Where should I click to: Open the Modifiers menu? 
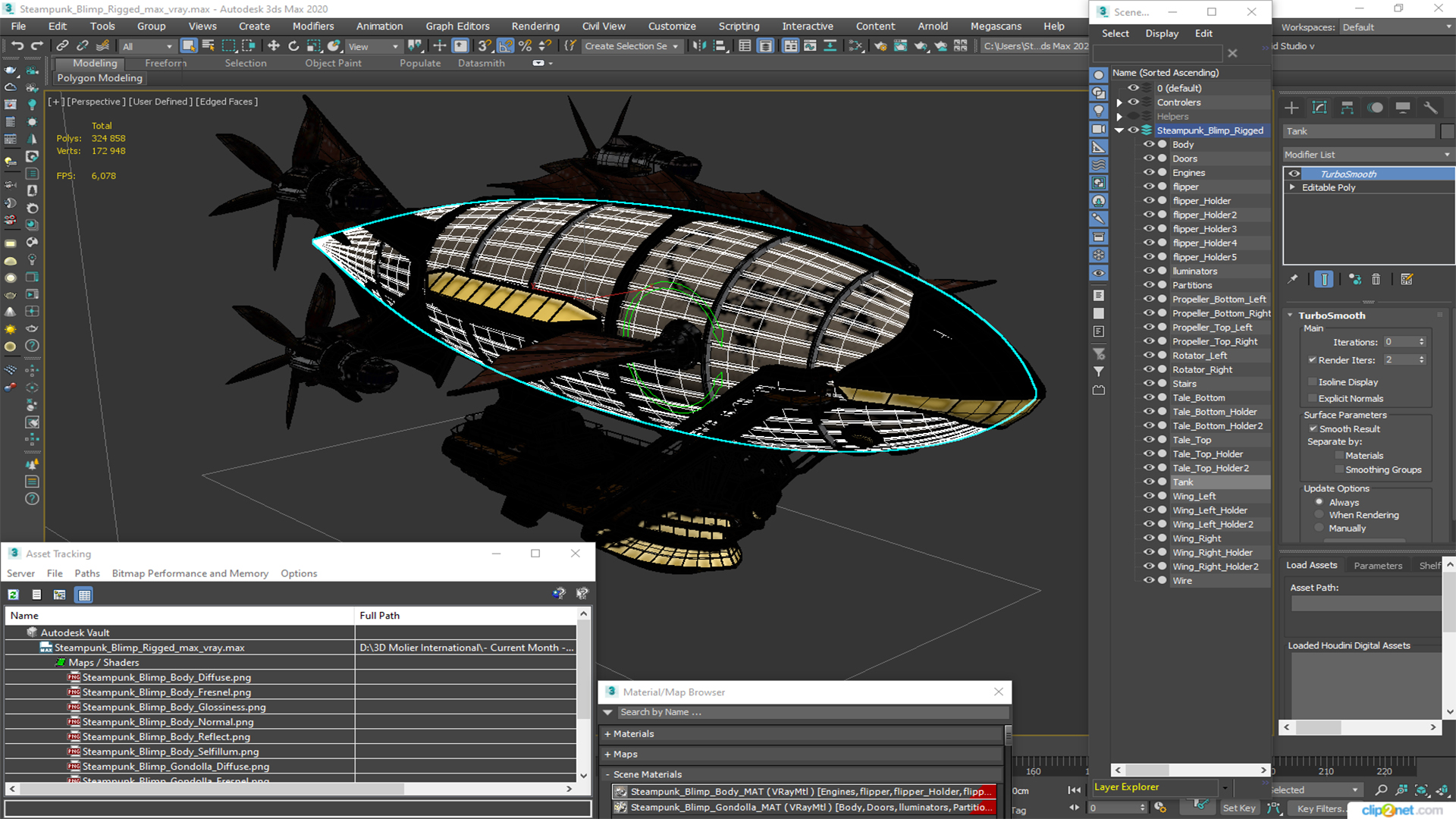pyautogui.click(x=312, y=26)
